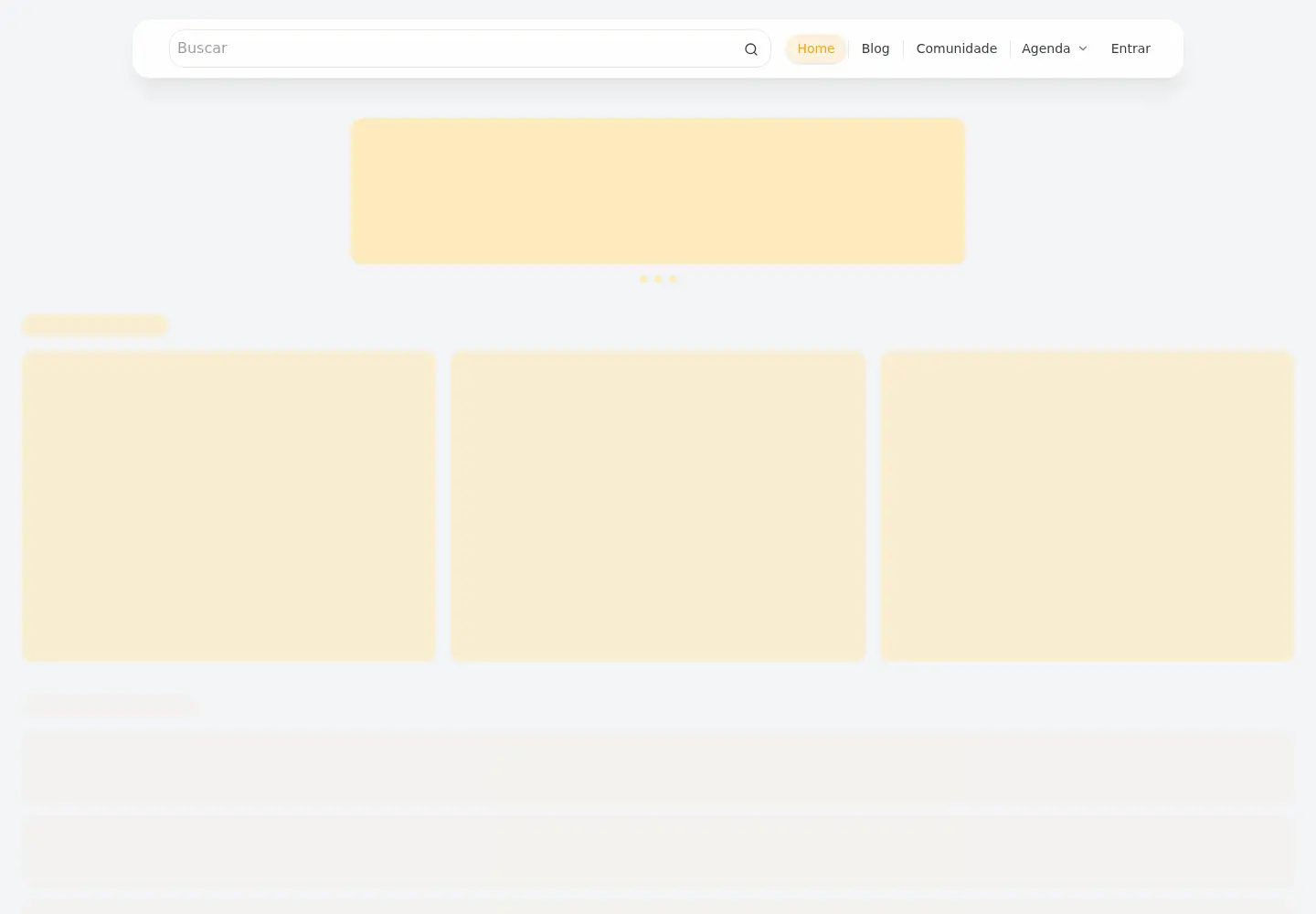Select the middle carousel dot
This screenshot has width=1316, height=914.
coord(658,279)
